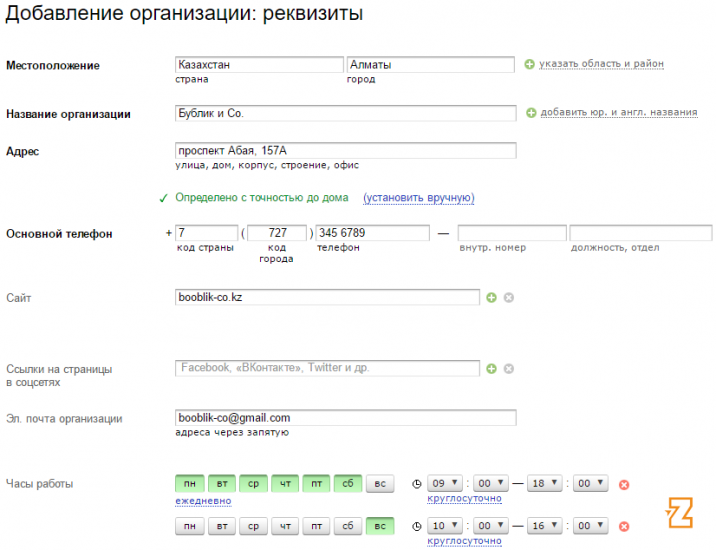Open the closing hour dropdown showing 16
This screenshot has height=550, width=716.
pos(544,526)
